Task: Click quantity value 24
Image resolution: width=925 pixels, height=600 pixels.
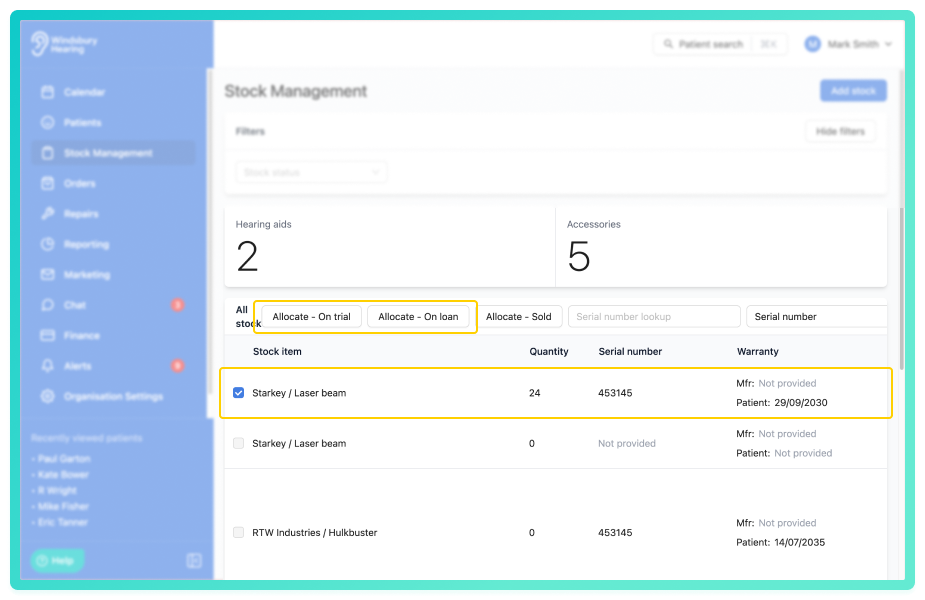Action: pos(534,393)
